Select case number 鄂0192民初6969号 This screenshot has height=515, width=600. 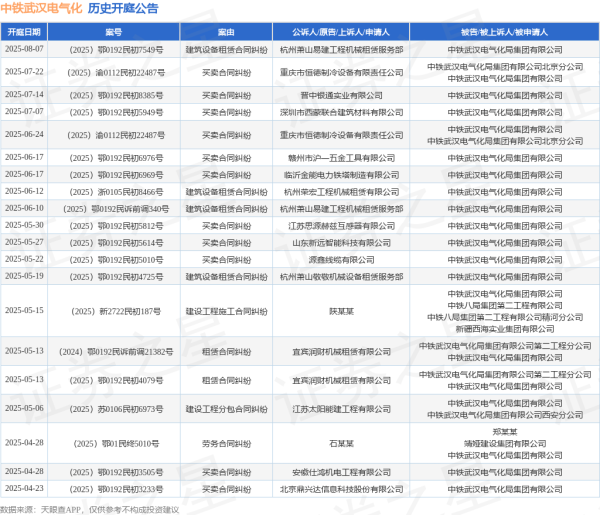116,175
